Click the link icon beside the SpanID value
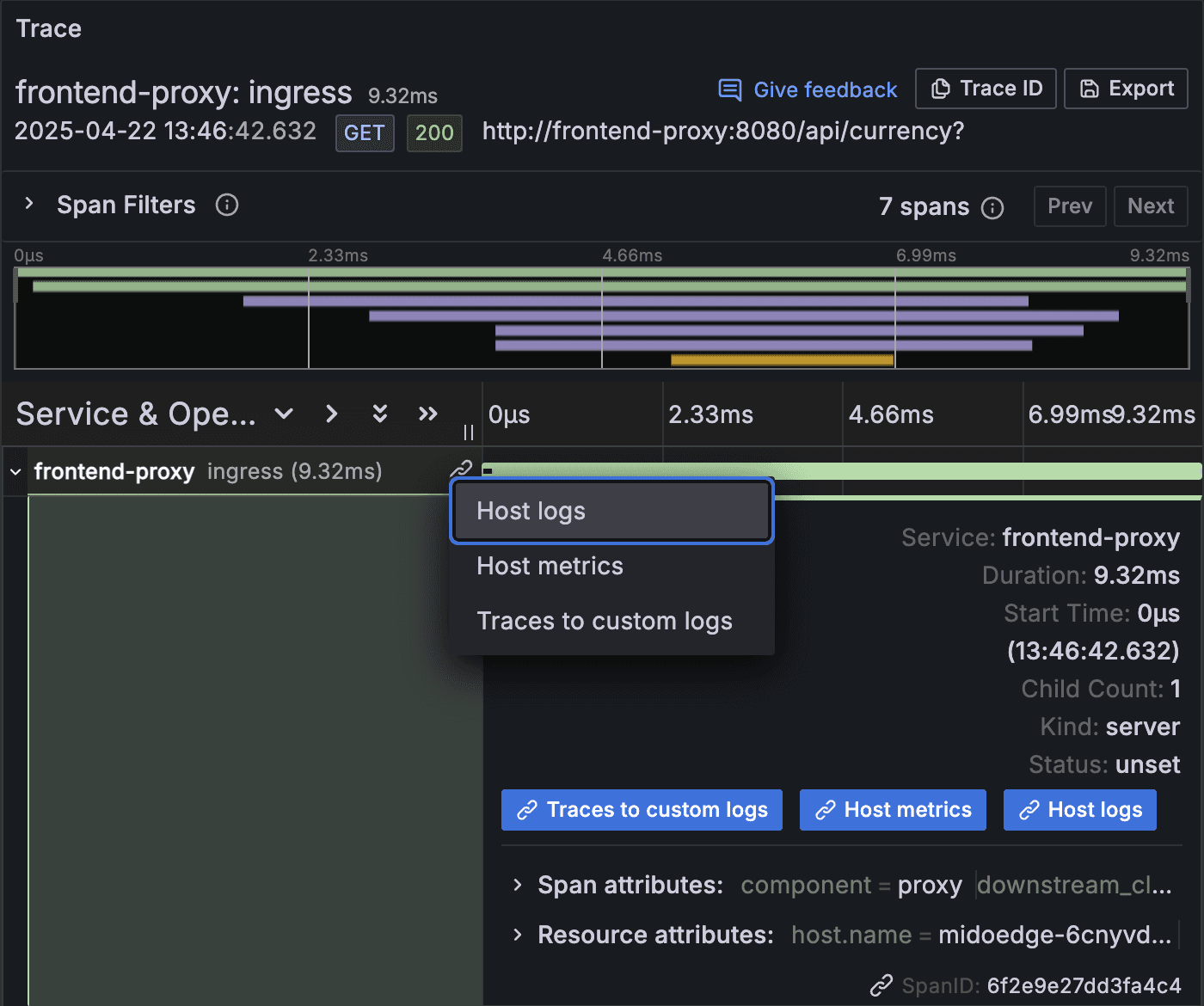The image size is (1204, 1006). (x=881, y=985)
